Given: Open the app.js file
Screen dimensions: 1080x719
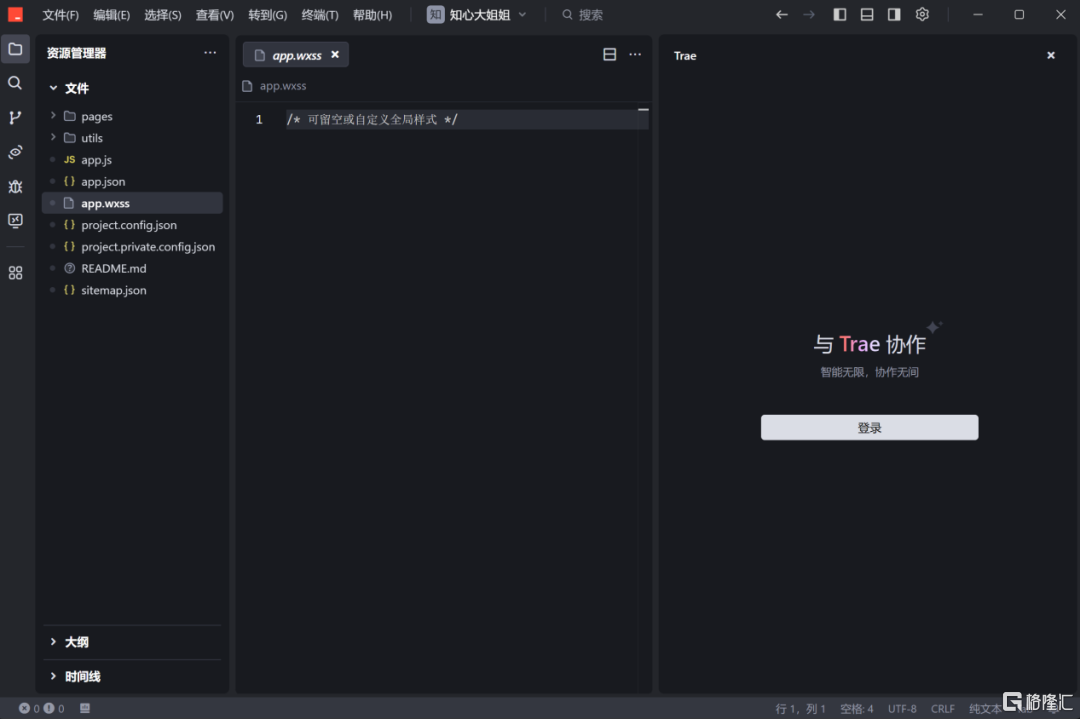Looking at the screenshot, I should coord(132,160).
